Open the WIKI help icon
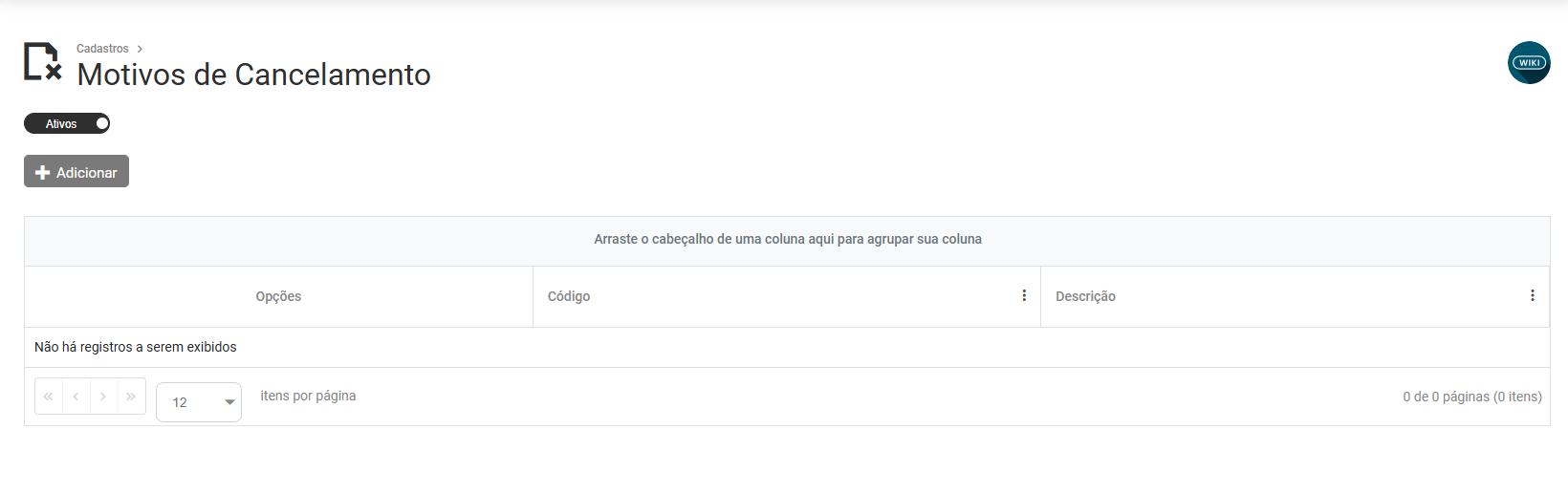The width and height of the screenshot is (1568, 494). (x=1529, y=63)
